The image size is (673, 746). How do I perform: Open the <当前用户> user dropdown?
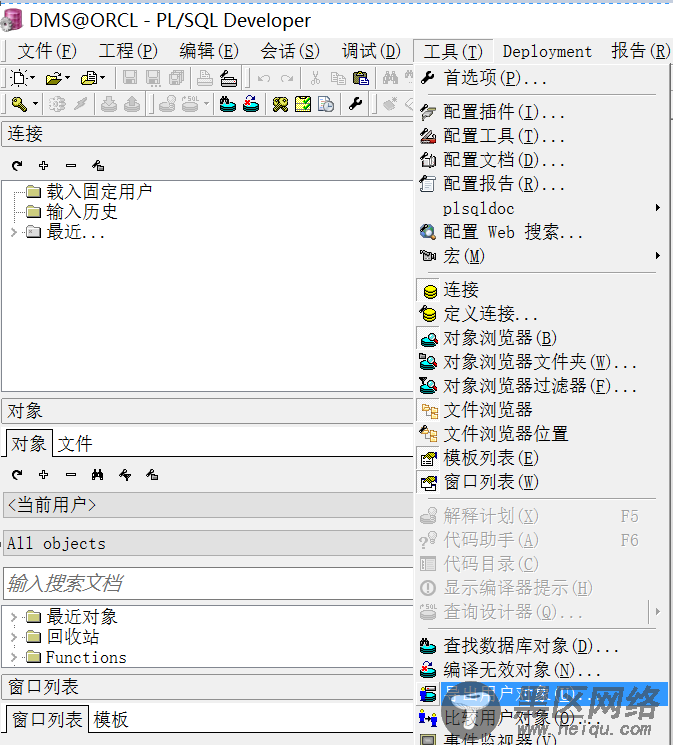point(208,505)
